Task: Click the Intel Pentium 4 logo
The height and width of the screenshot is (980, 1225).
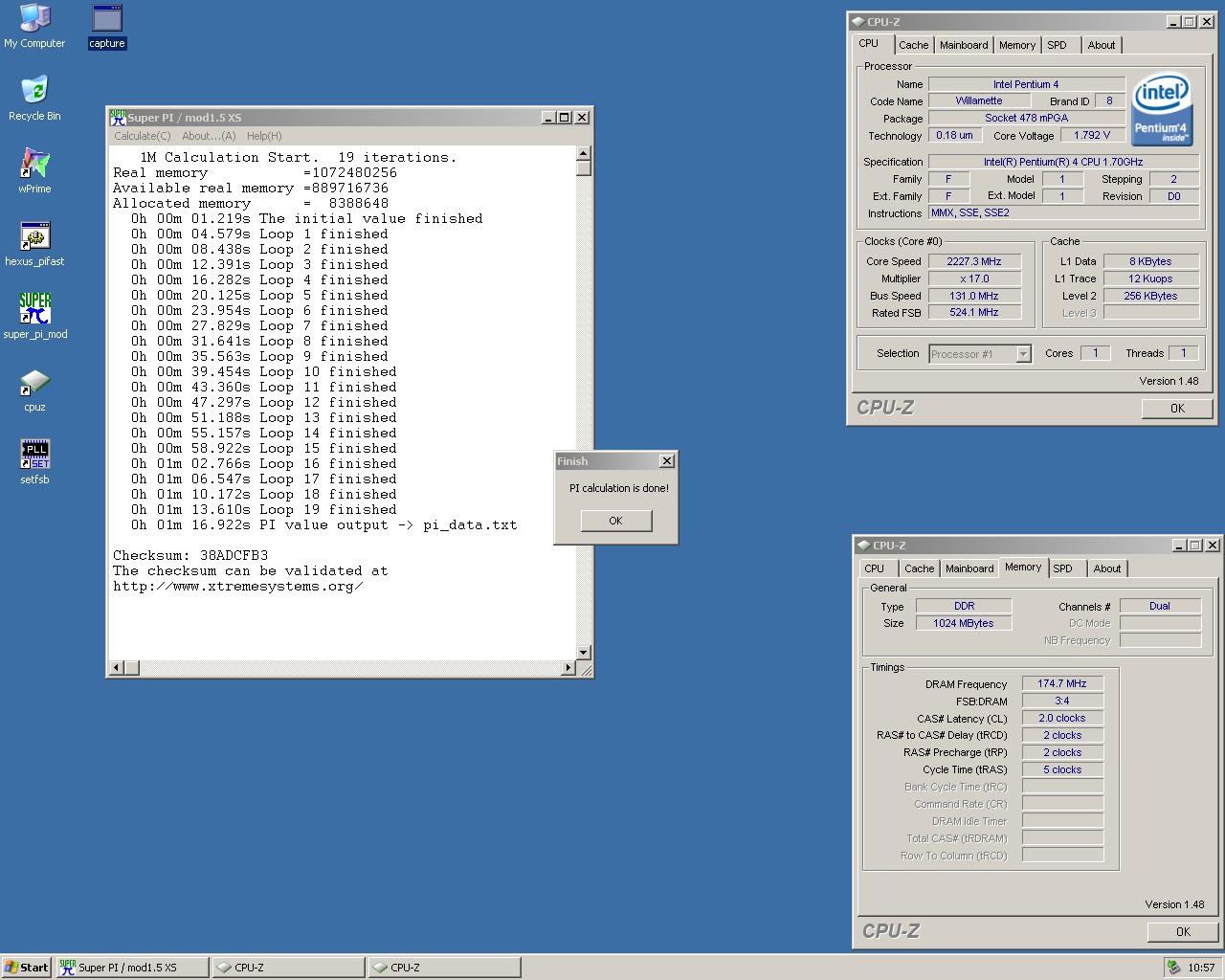Action: tap(1162, 110)
